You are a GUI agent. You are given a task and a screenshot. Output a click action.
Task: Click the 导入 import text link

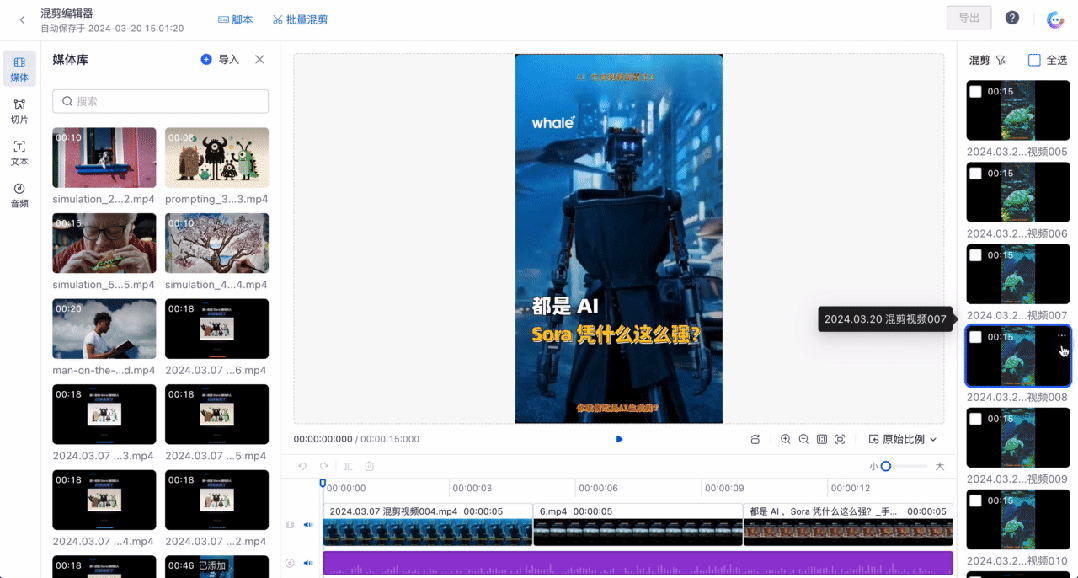pyautogui.click(x=228, y=60)
